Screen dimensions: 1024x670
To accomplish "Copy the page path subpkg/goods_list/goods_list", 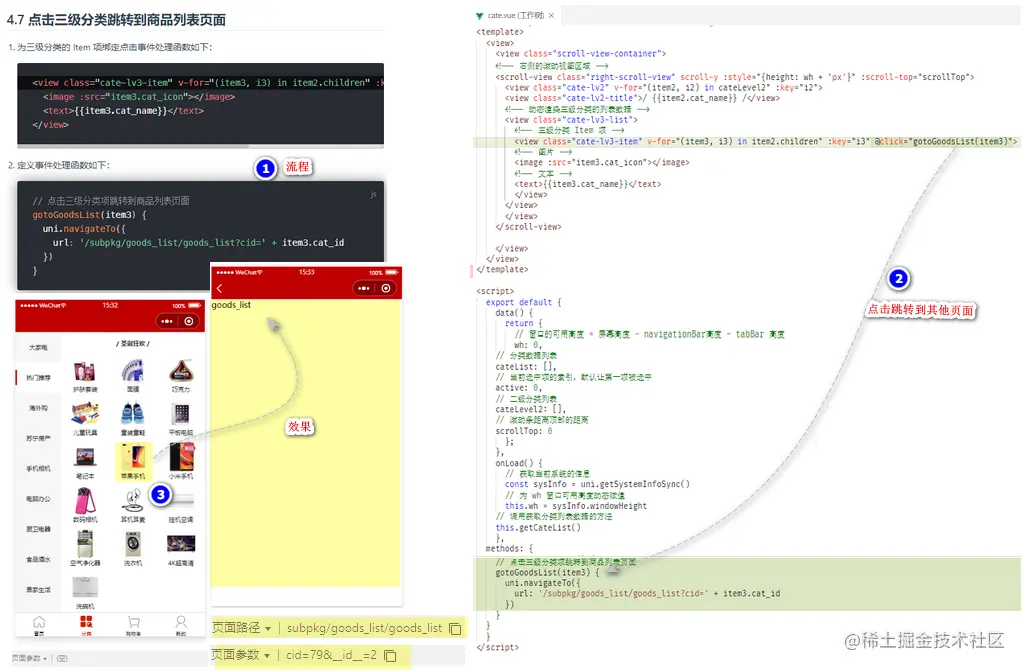I will [455, 629].
